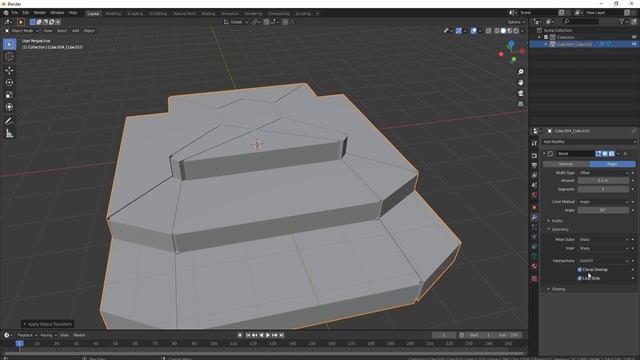The width and height of the screenshot is (640, 360).
Task: Select solid viewport shading sphere
Action: coord(503,31)
